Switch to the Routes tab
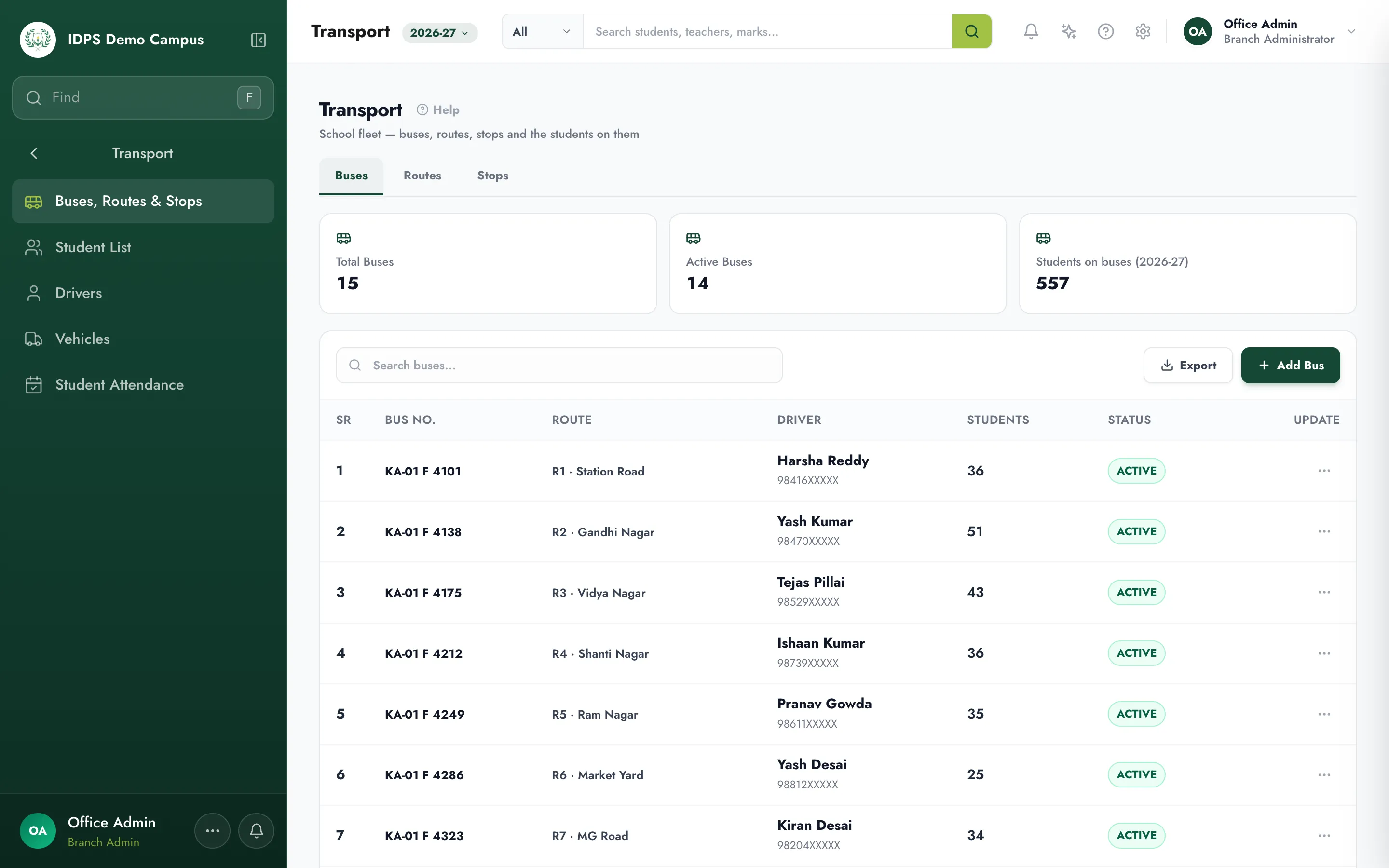 422,176
